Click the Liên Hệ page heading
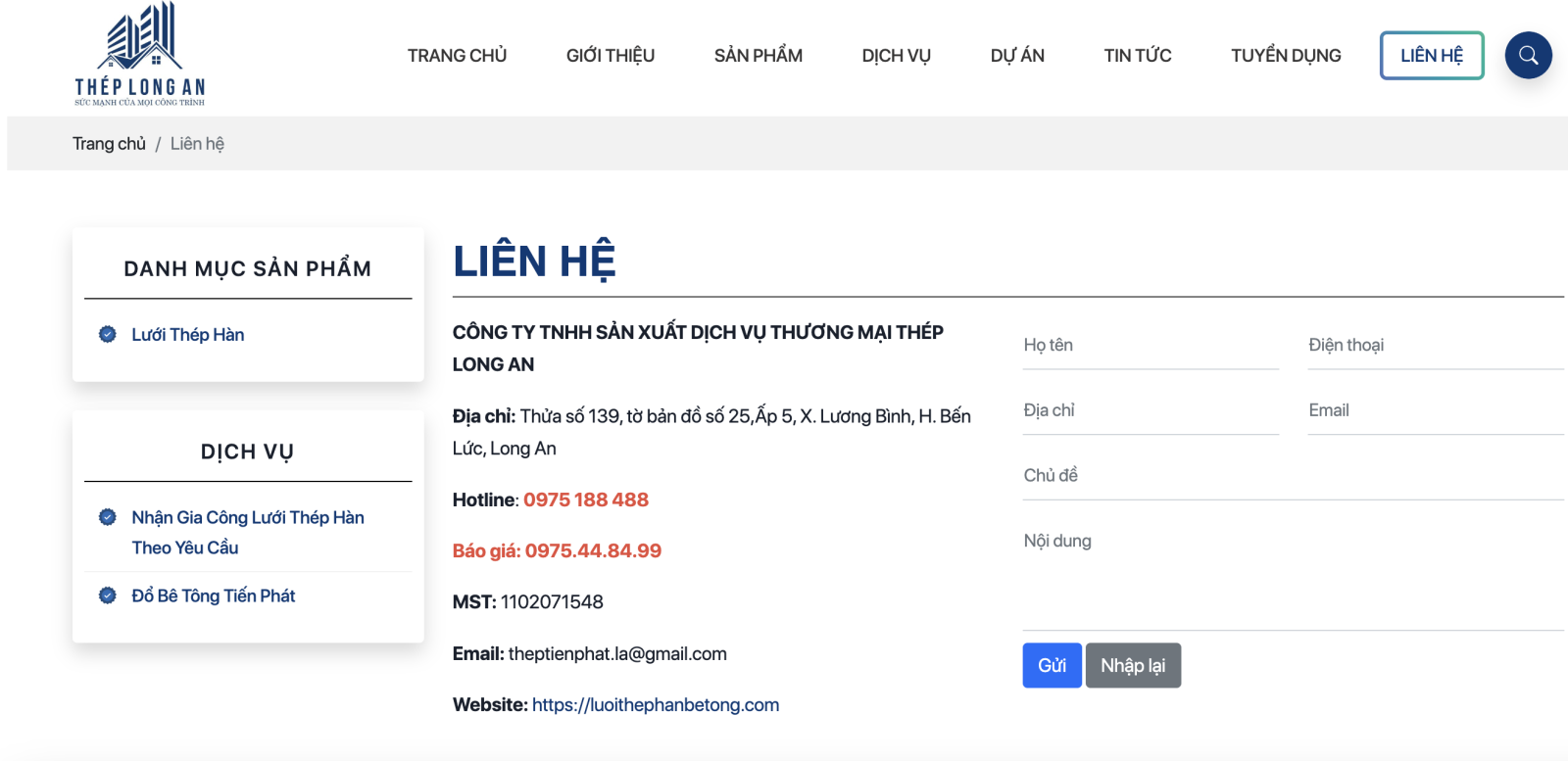The height and width of the screenshot is (761, 1568). tap(534, 261)
